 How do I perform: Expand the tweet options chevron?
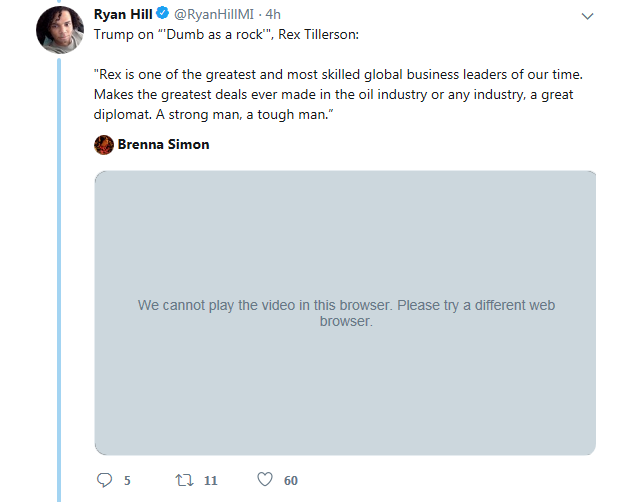tap(587, 17)
